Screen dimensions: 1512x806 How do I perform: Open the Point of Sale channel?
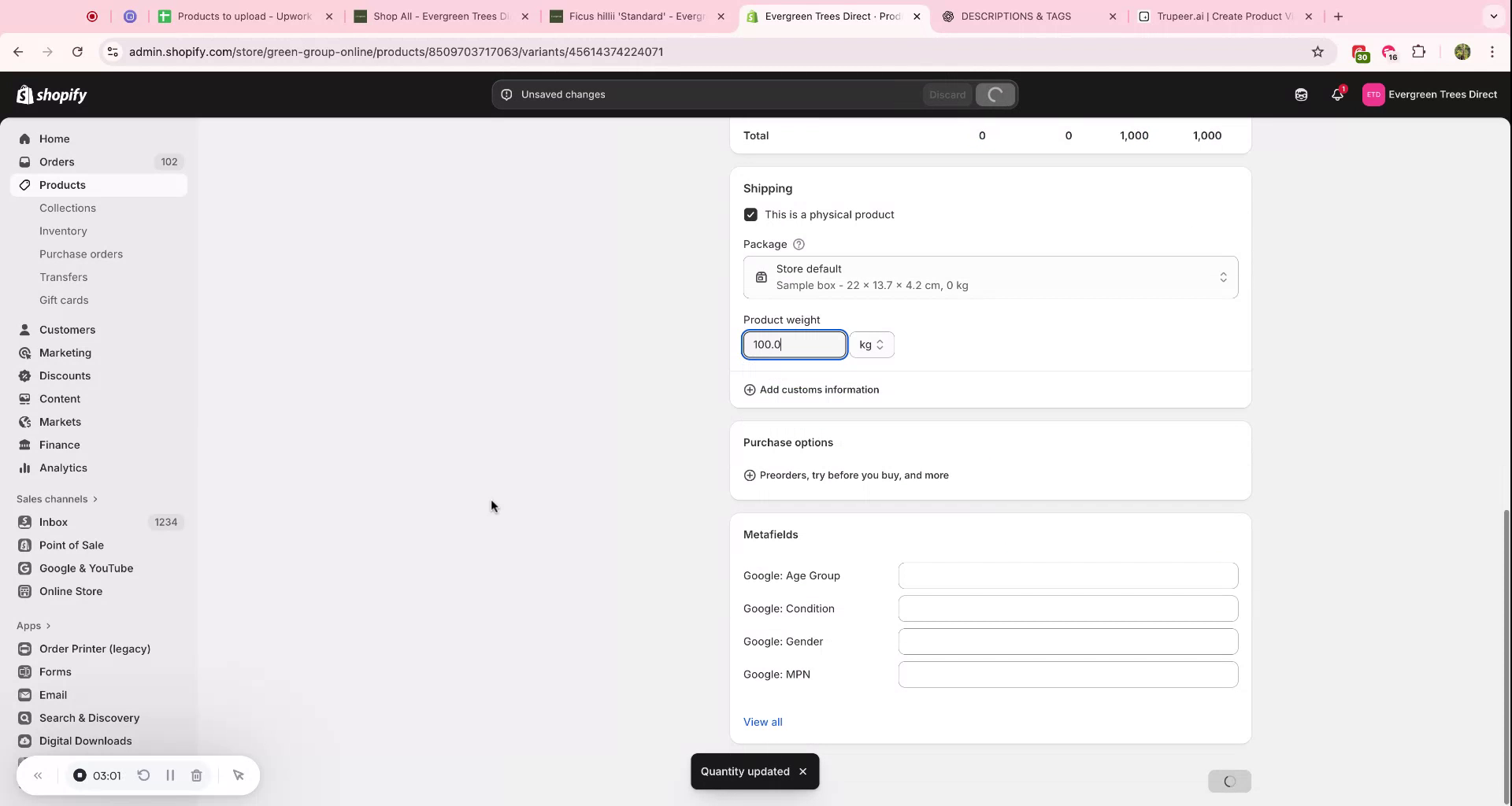click(x=72, y=545)
